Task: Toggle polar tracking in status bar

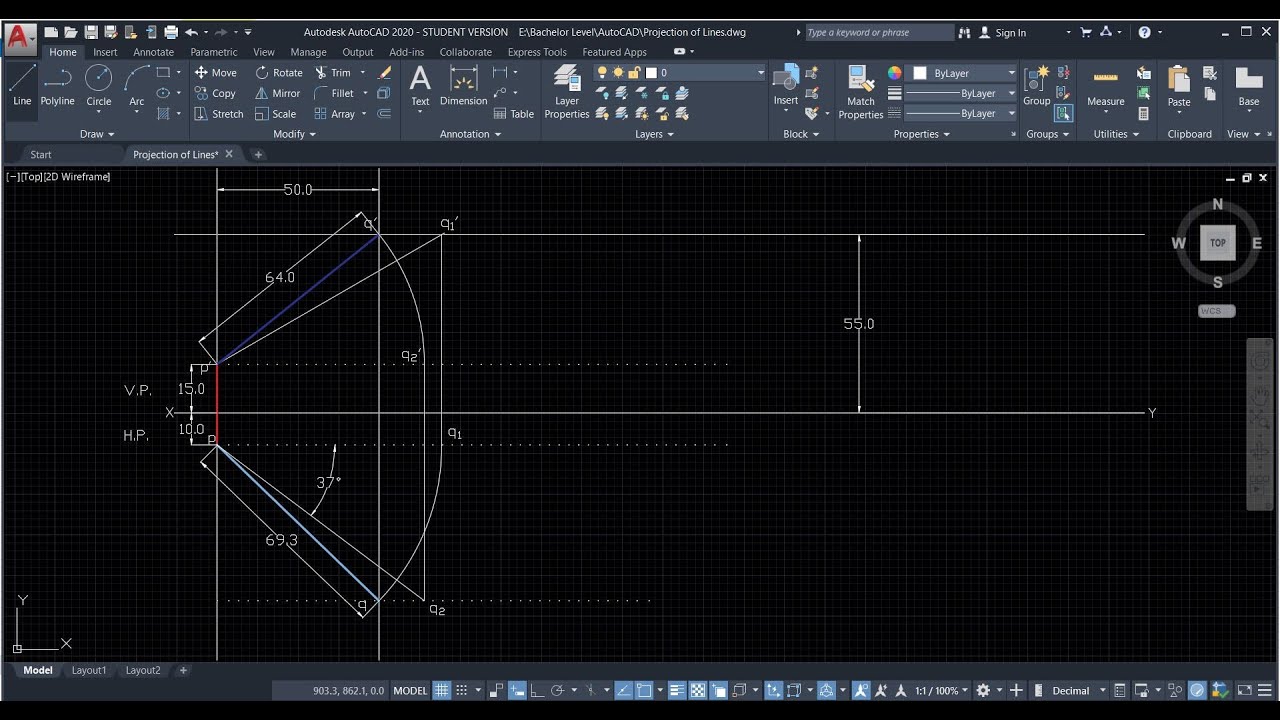Action: pyautogui.click(x=558, y=690)
